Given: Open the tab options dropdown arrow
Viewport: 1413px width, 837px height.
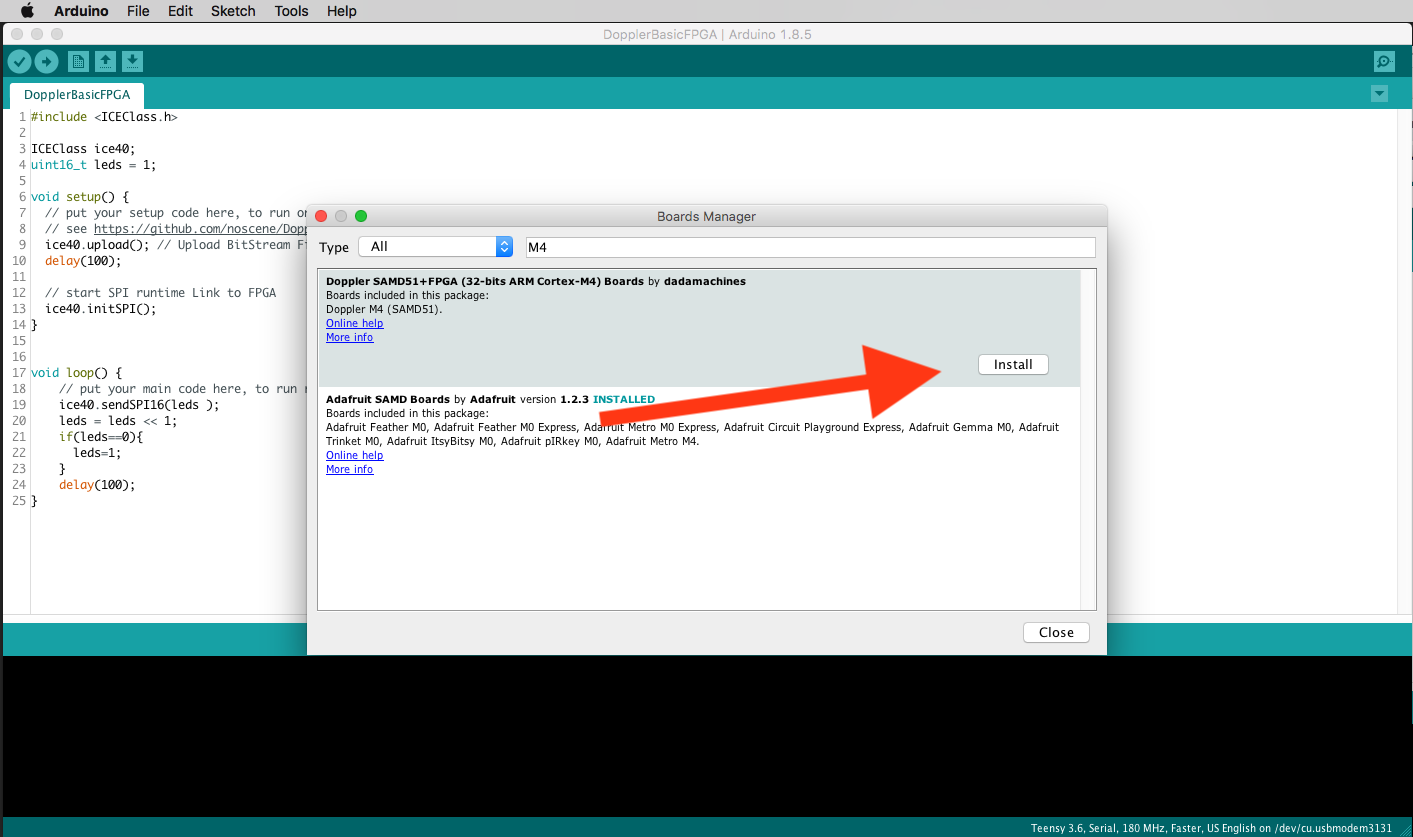Looking at the screenshot, I should tap(1380, 94).
